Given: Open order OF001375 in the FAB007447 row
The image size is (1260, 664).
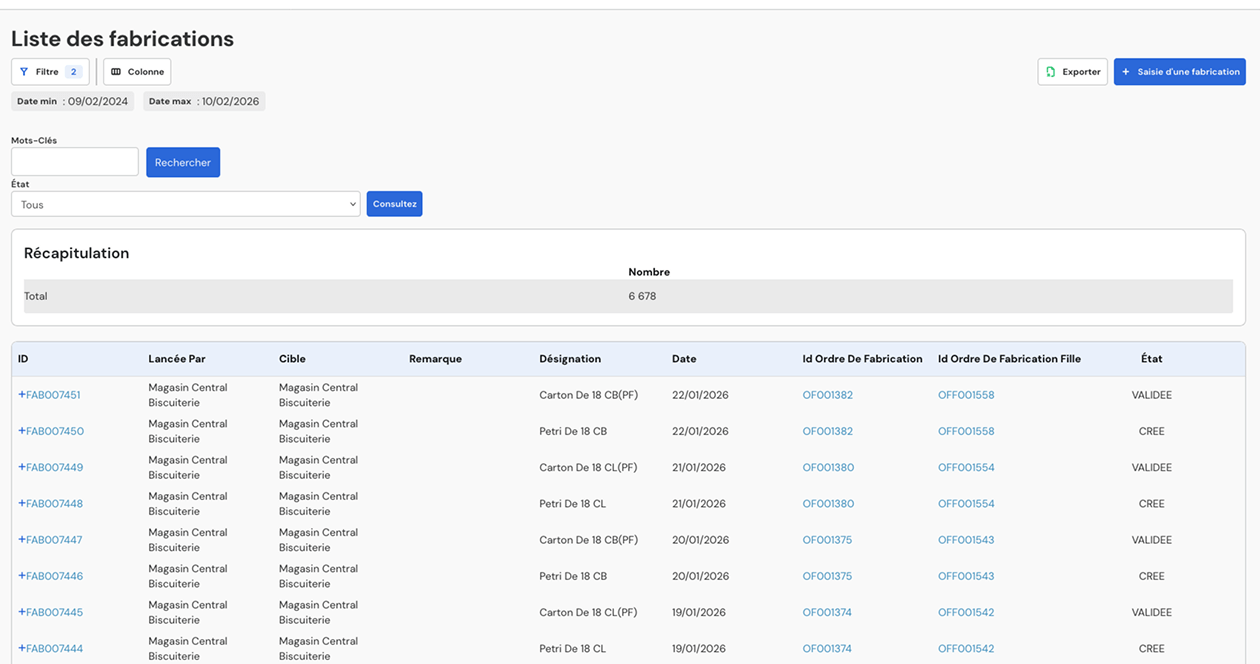Looking at the screenshot, I should 828,539.
